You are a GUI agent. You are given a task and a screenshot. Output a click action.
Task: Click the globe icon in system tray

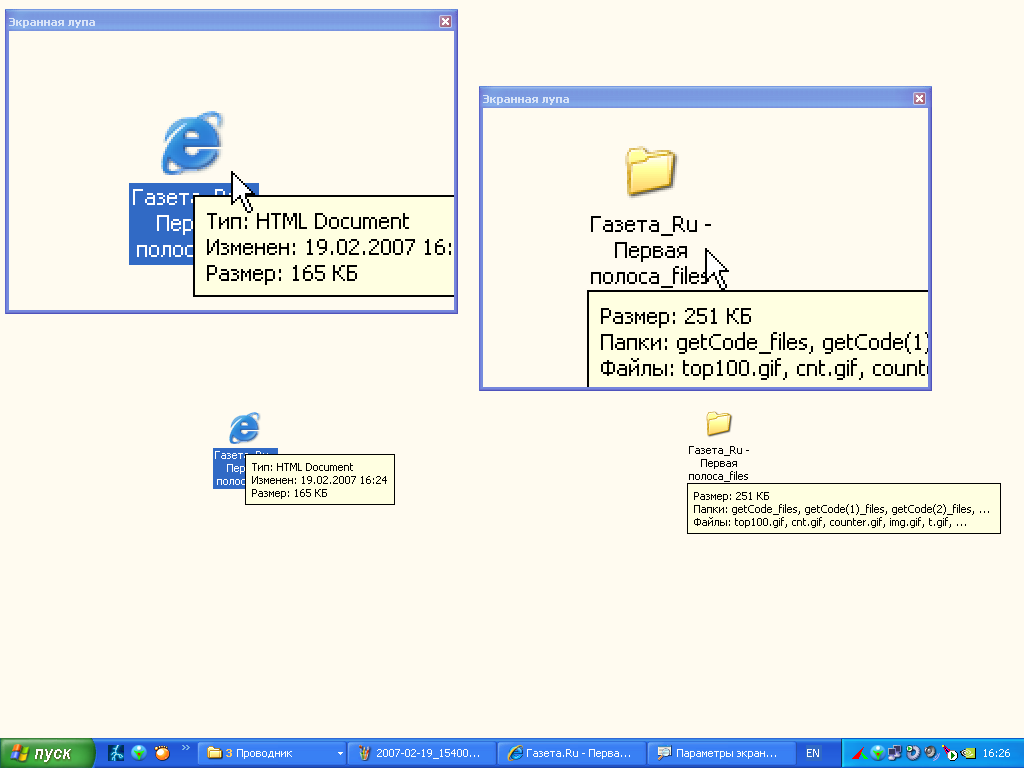tap(877, 753)
